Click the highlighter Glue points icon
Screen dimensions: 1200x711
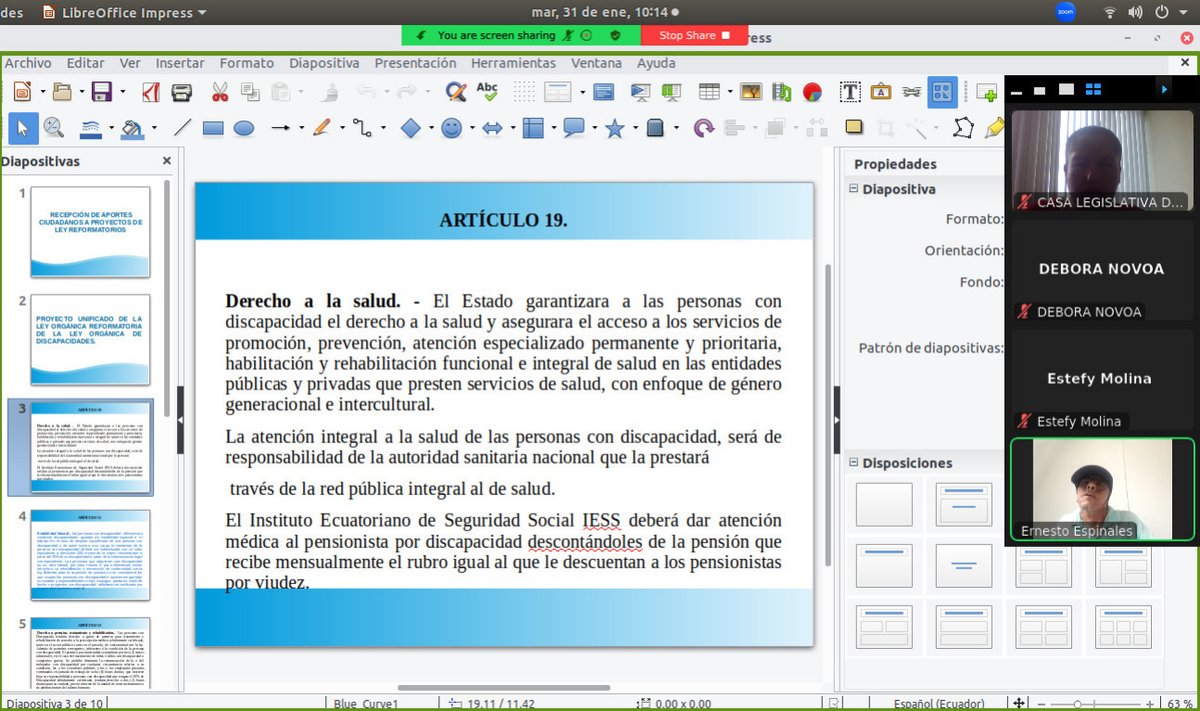(994, 128)
